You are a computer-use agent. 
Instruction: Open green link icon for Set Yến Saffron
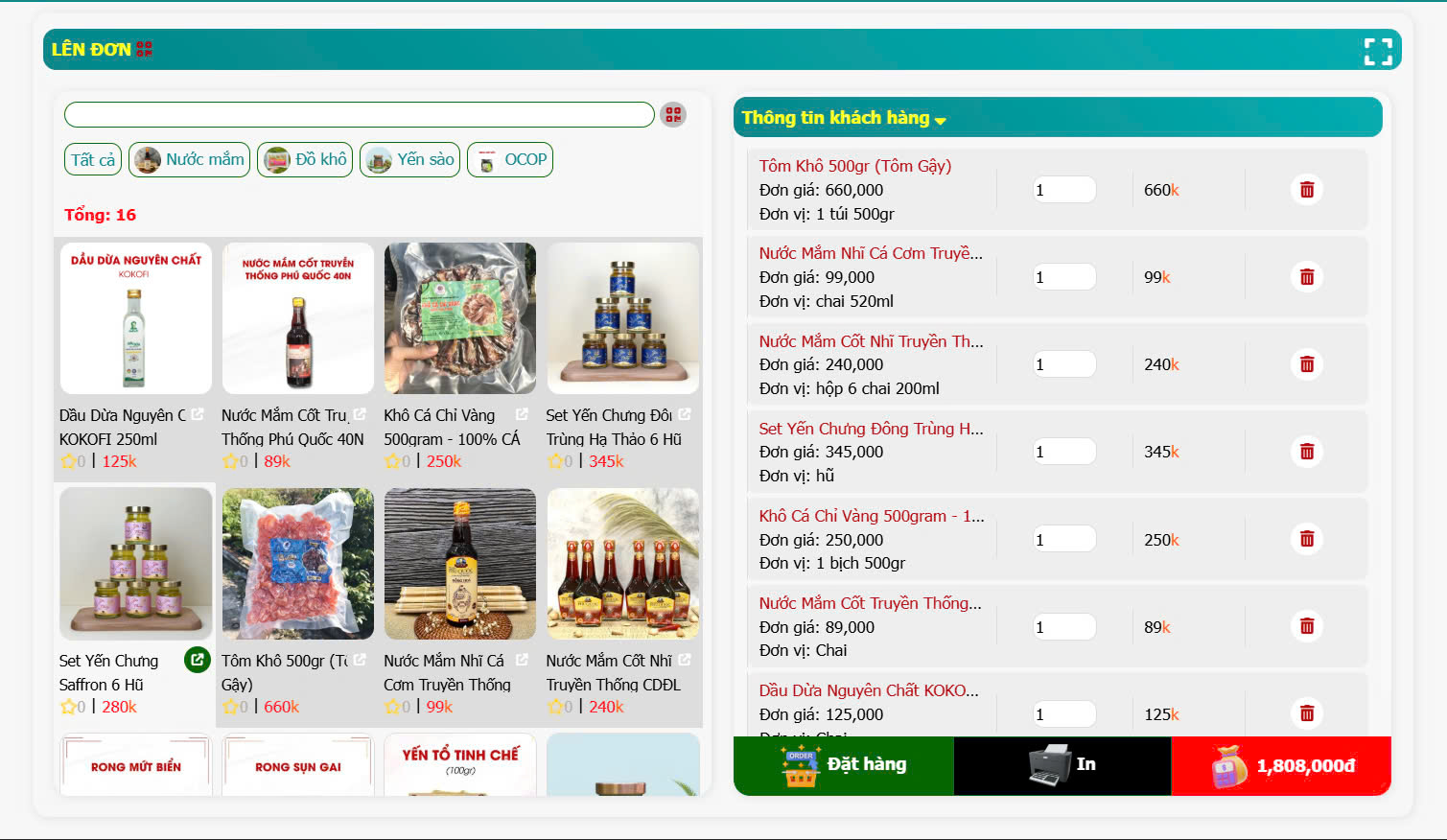click(x=198, y=660)
